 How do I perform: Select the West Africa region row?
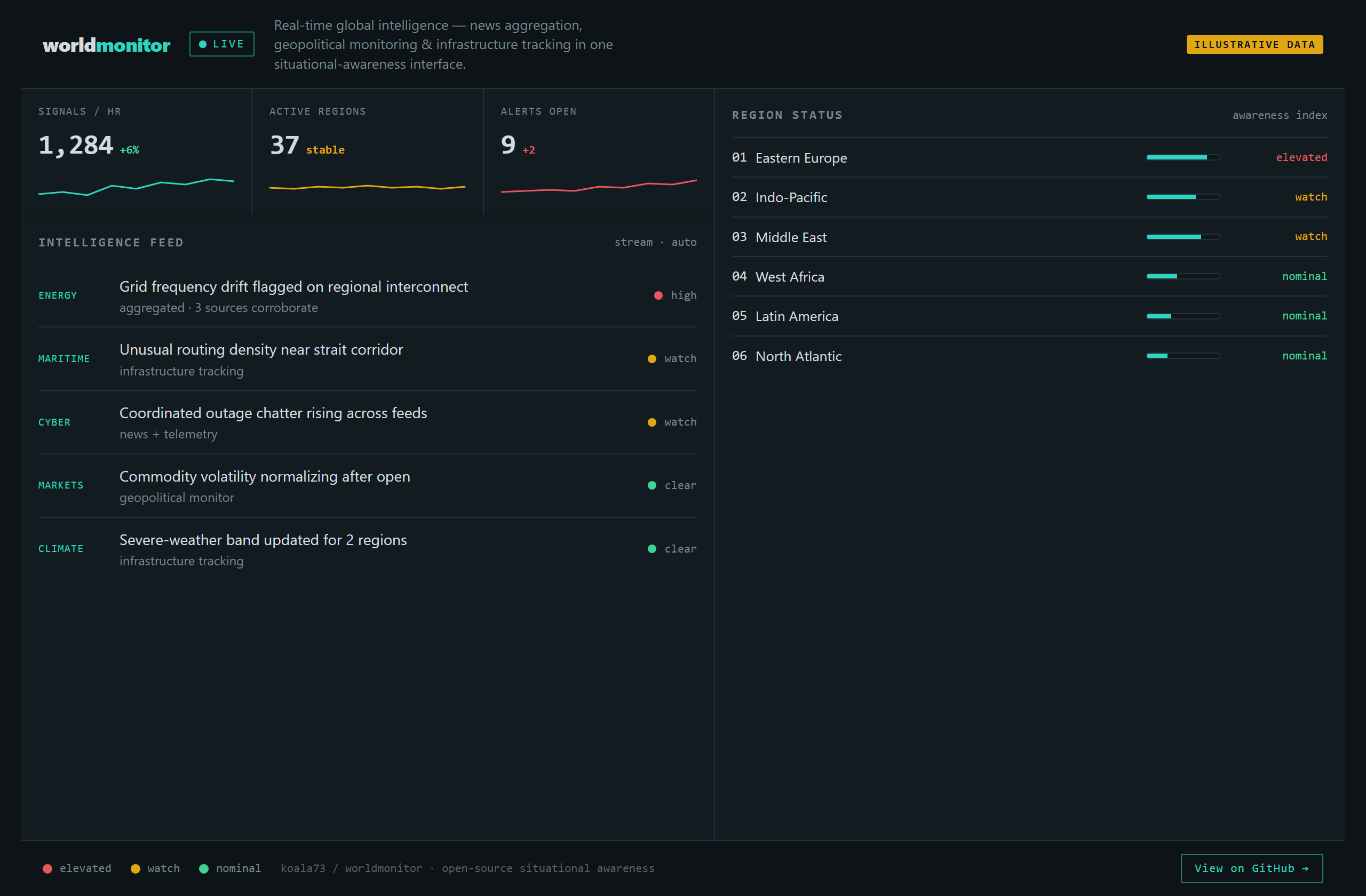1030,276
